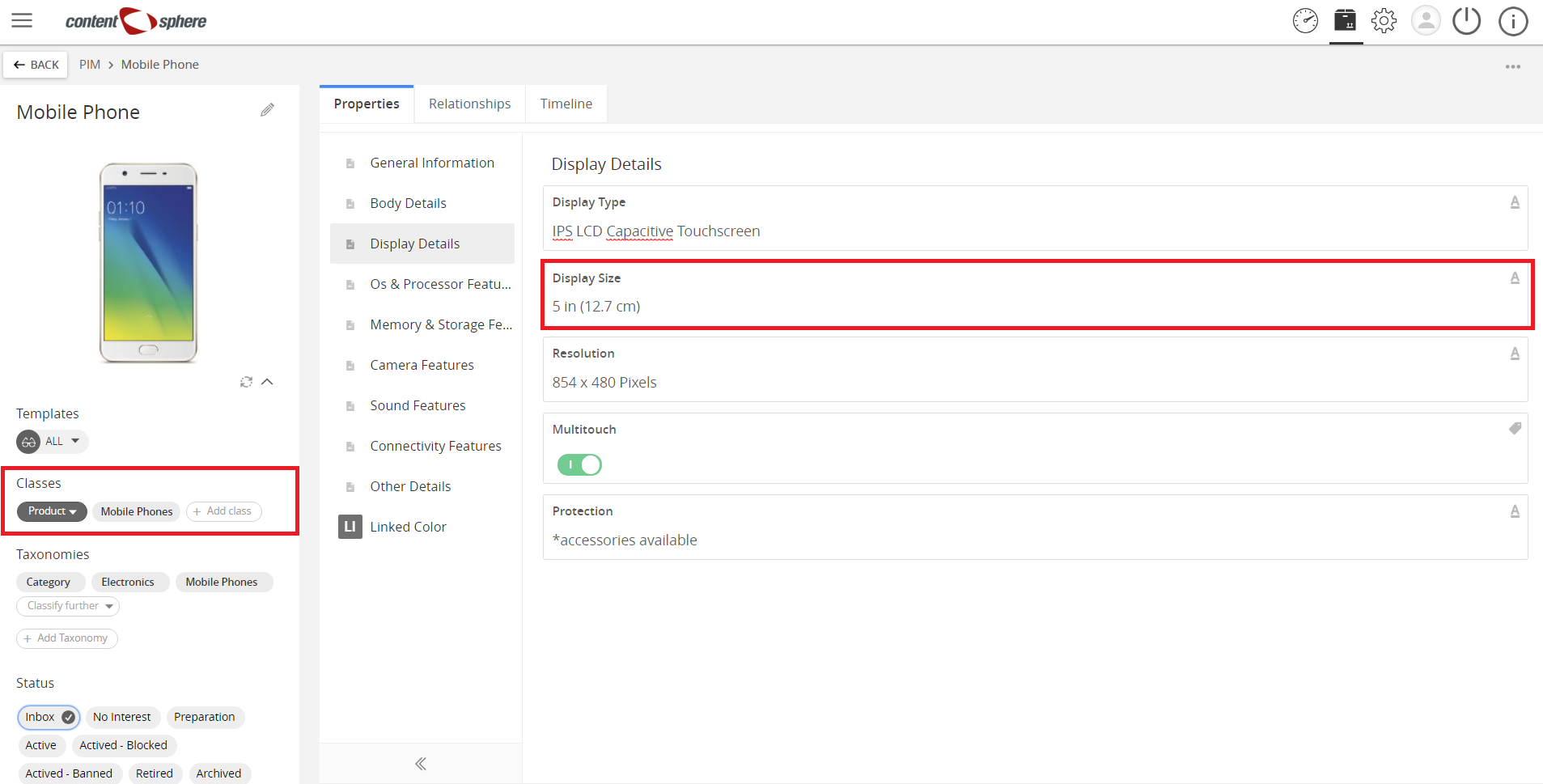The height and width of the screenshot is (784, 1543).
Task: Click the Body Details document icon
Action: coord(350,204)
